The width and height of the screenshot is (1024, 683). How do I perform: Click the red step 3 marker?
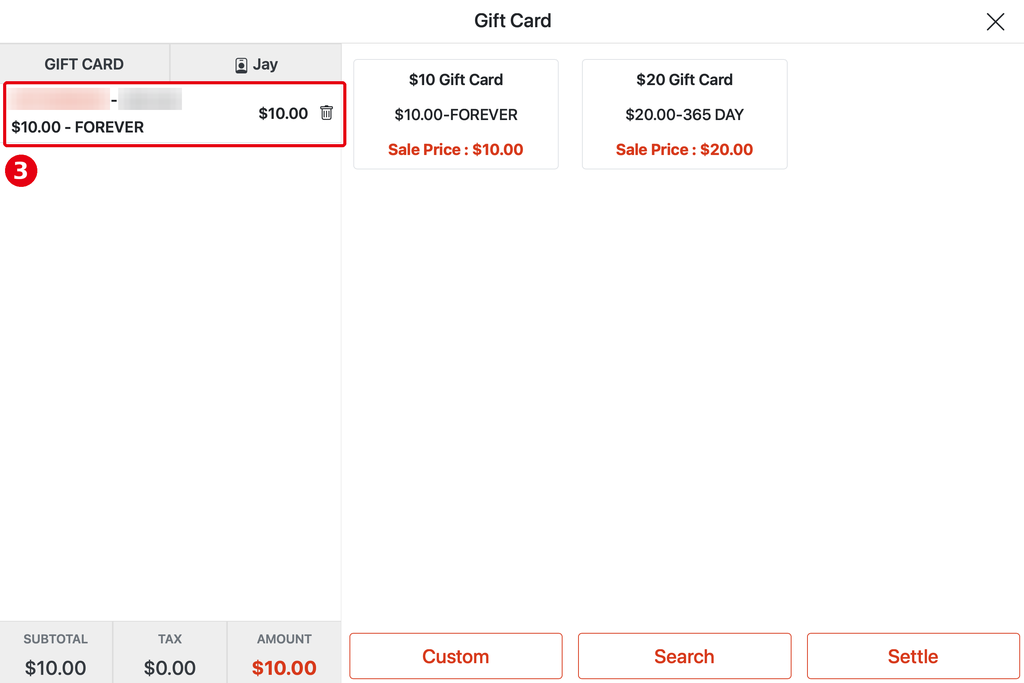(21, 171)
